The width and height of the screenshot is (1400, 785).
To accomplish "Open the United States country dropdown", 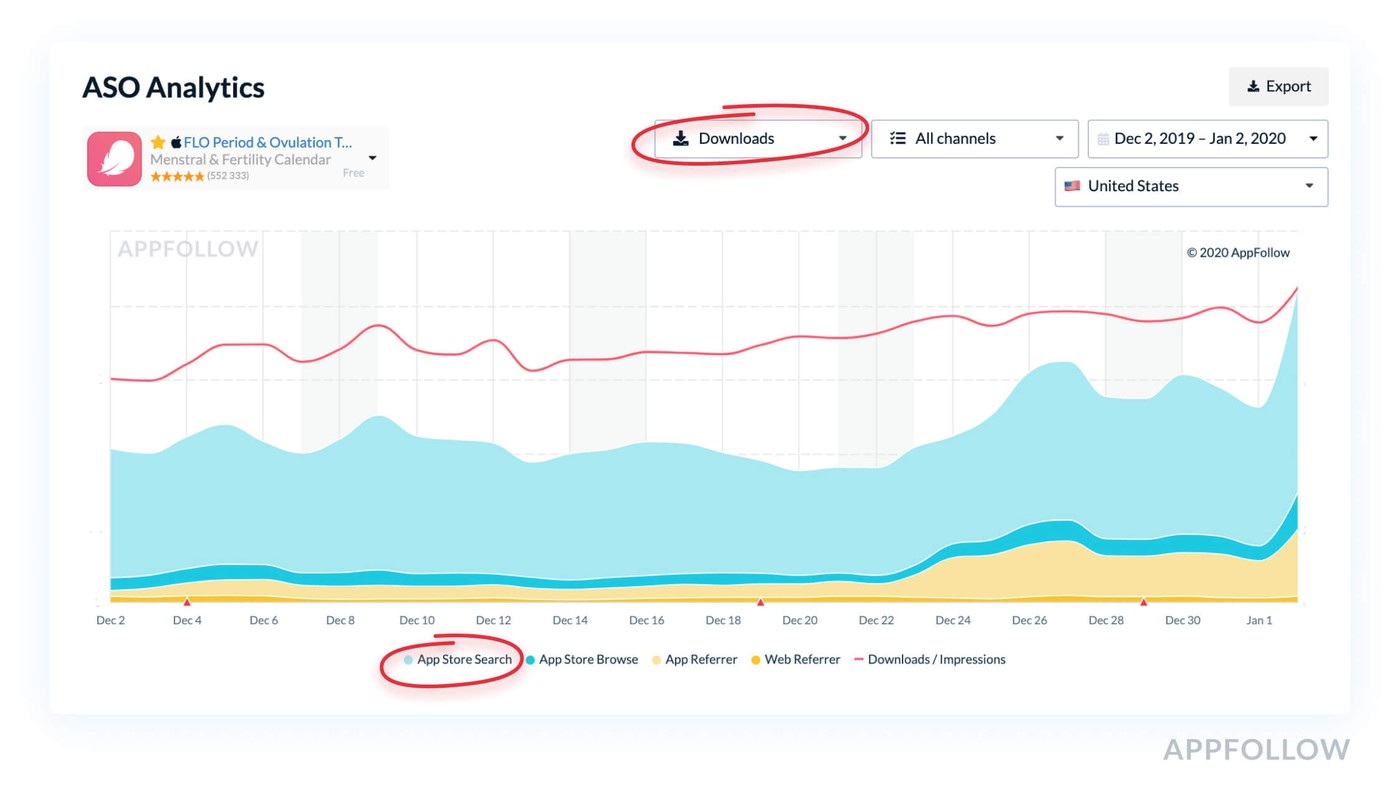I will [x=1191, y=186].
